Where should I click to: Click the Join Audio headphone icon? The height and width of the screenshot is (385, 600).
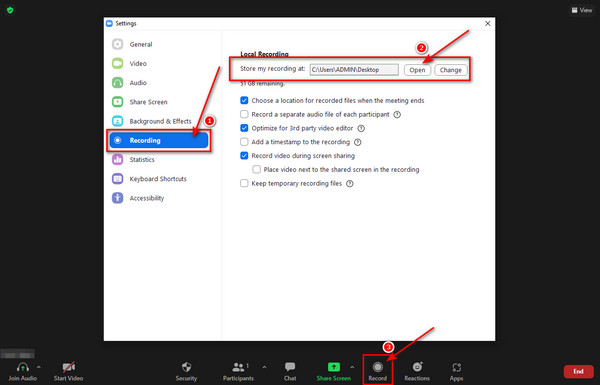click(23, 367)
